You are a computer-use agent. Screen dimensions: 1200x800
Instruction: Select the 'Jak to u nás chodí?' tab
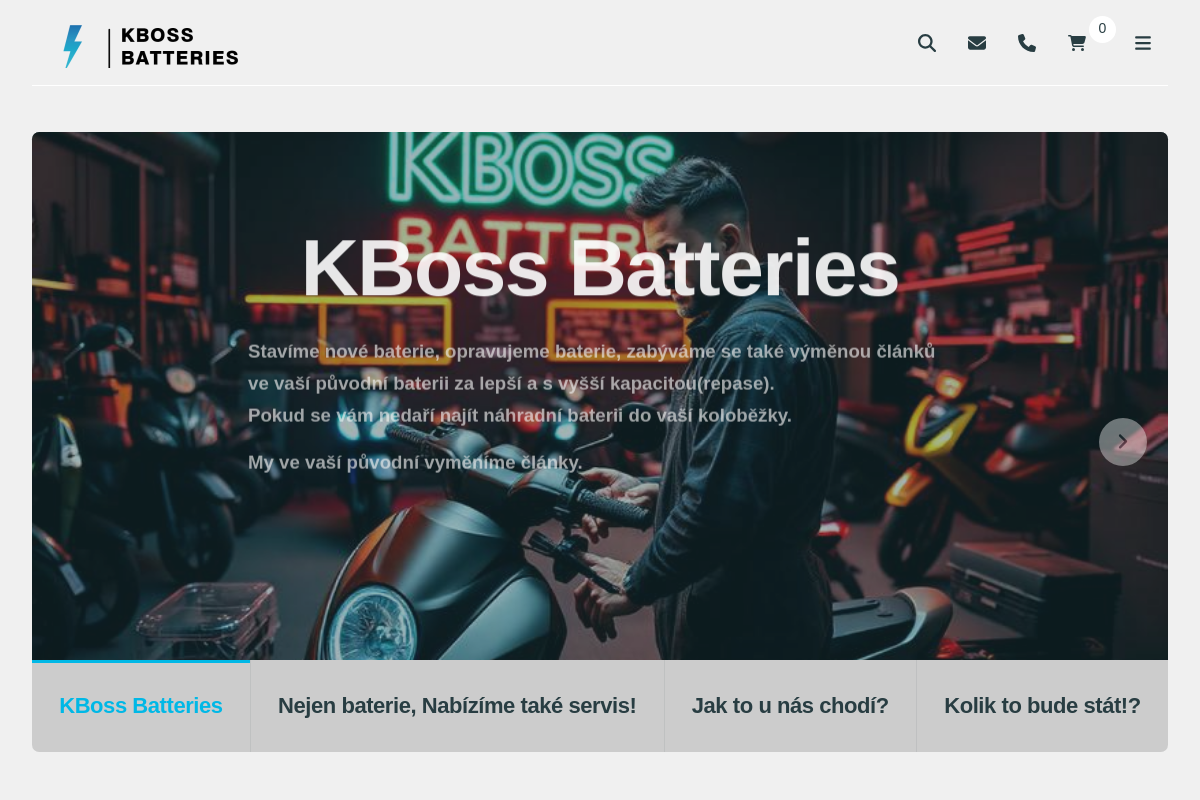(790, 706)
